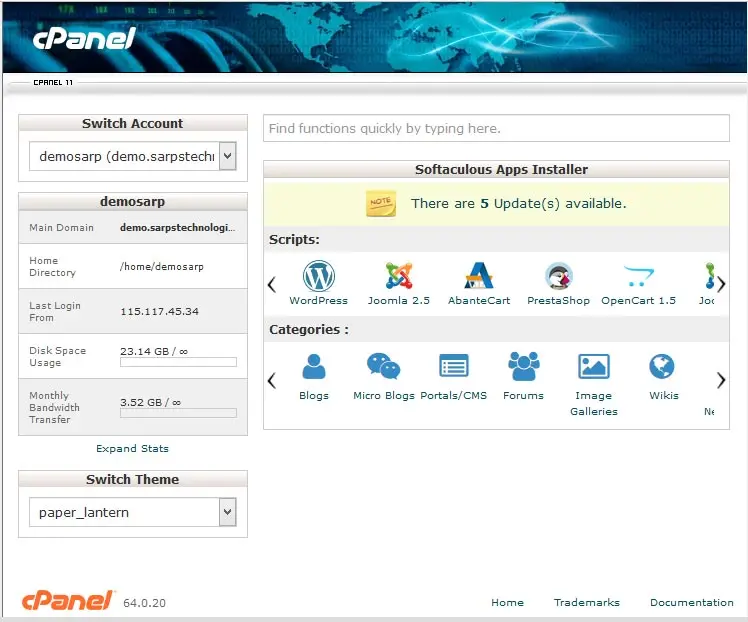Choose the OpenCart 1.5 icon
Image resolution: width=748 pixels, height=622 pixels.
point(638,277)
